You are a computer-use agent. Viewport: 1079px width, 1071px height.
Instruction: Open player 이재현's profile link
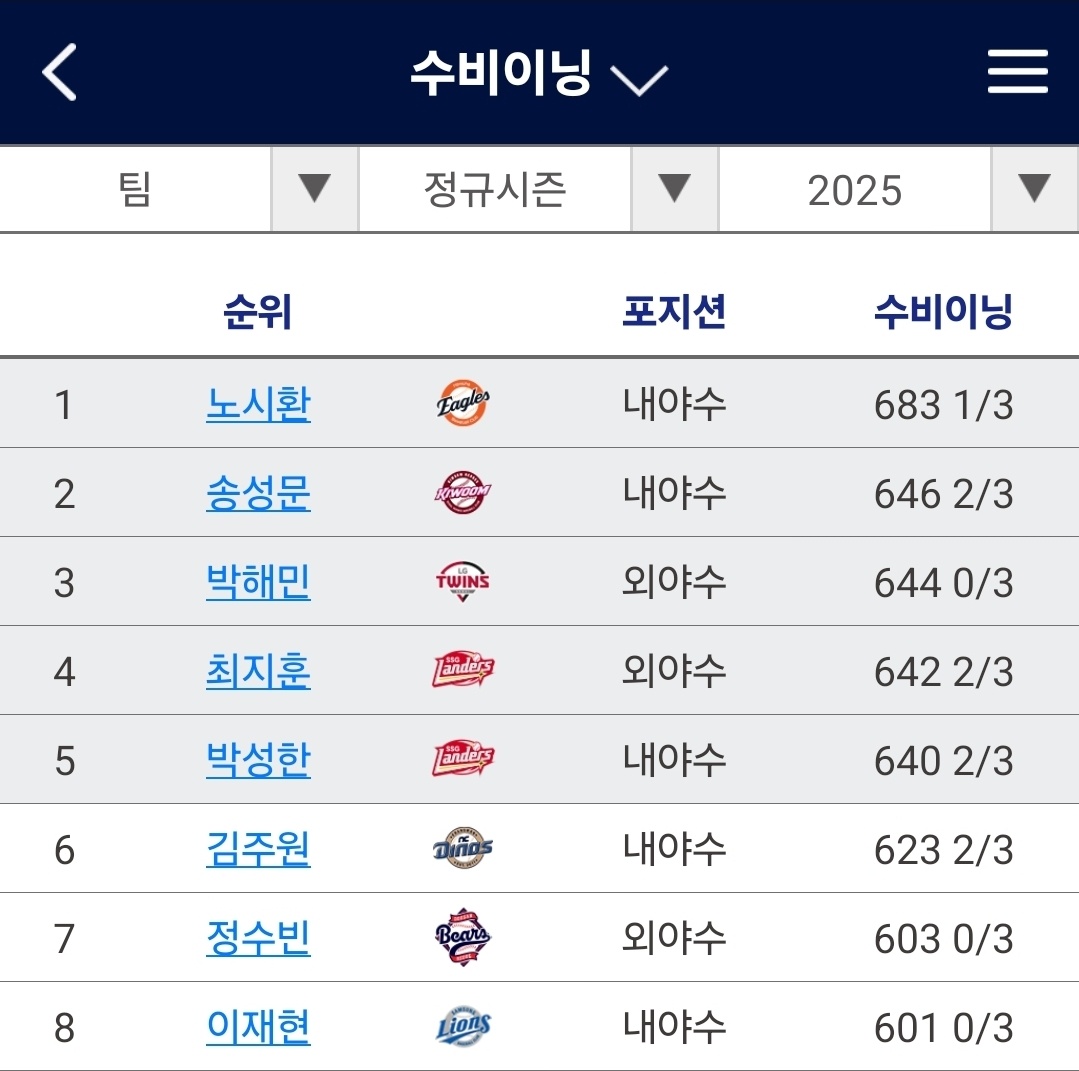click(x=258, y=1028)
